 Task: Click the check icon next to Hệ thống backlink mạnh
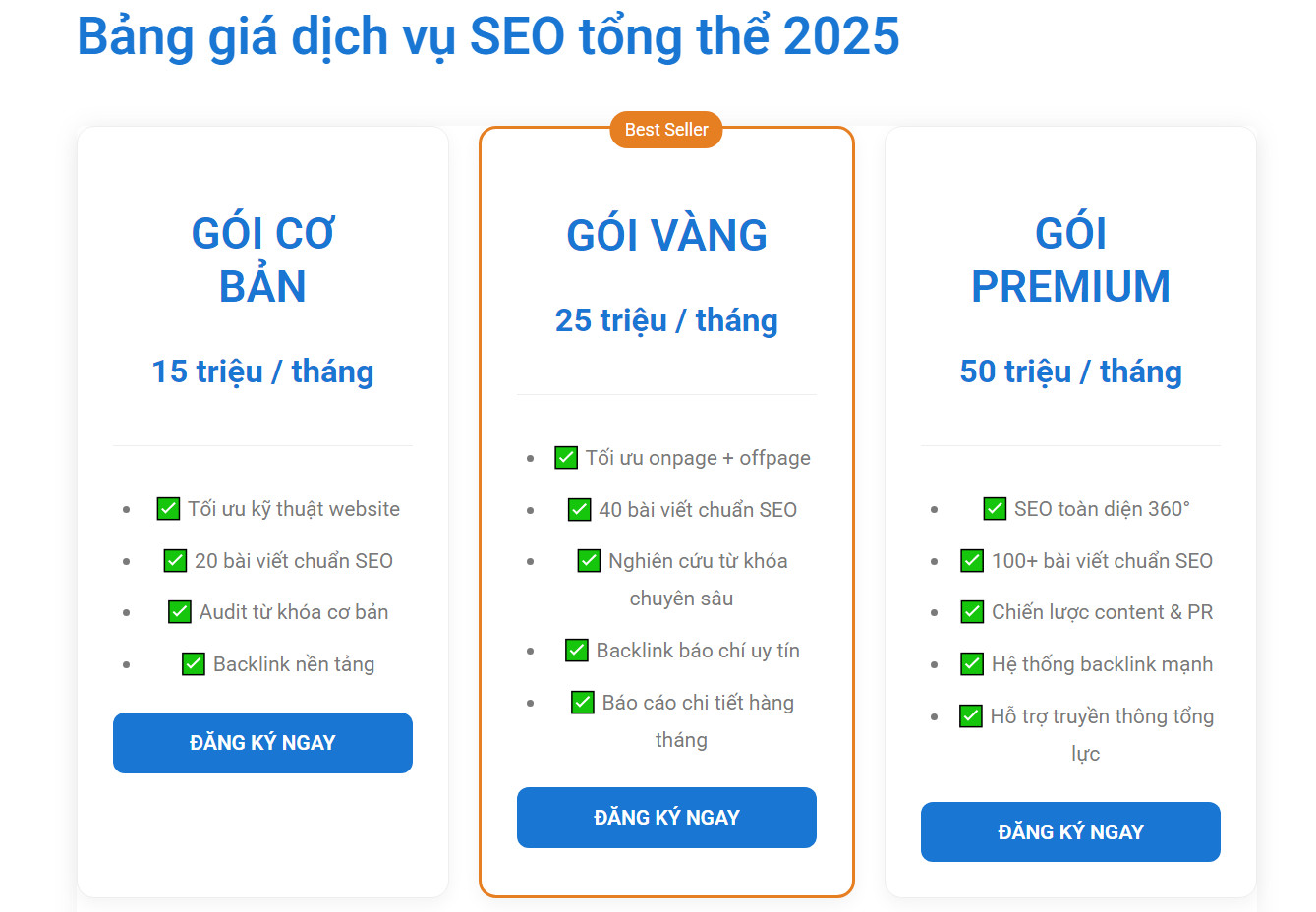pyautogui.click(x=972, y=664)
